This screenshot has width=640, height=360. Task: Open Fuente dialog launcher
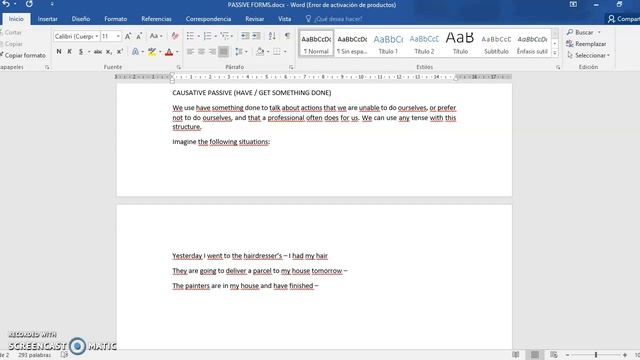point(179,67)
